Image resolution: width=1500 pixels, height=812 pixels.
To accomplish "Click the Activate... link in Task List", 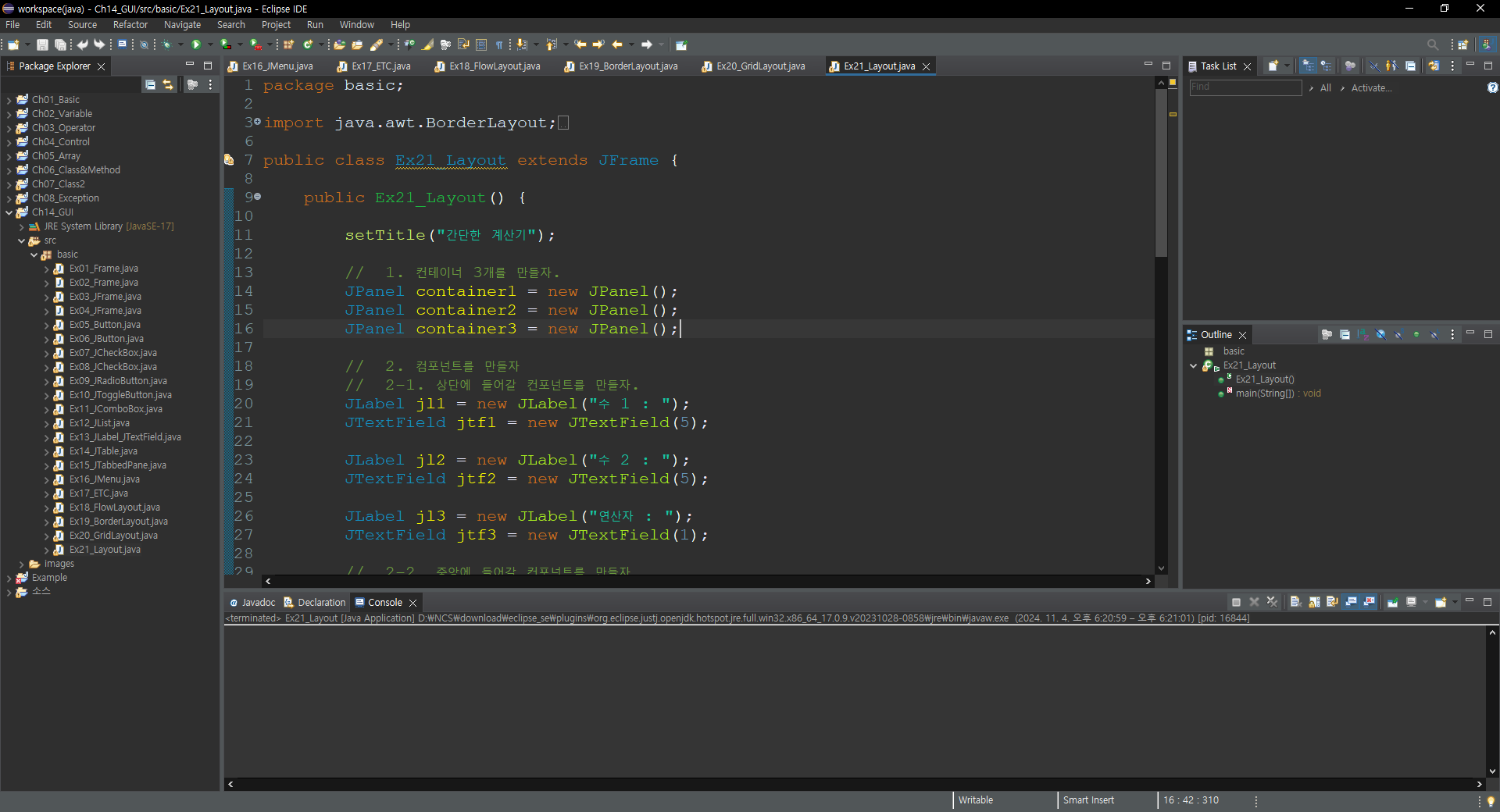I will (1371, 88).
